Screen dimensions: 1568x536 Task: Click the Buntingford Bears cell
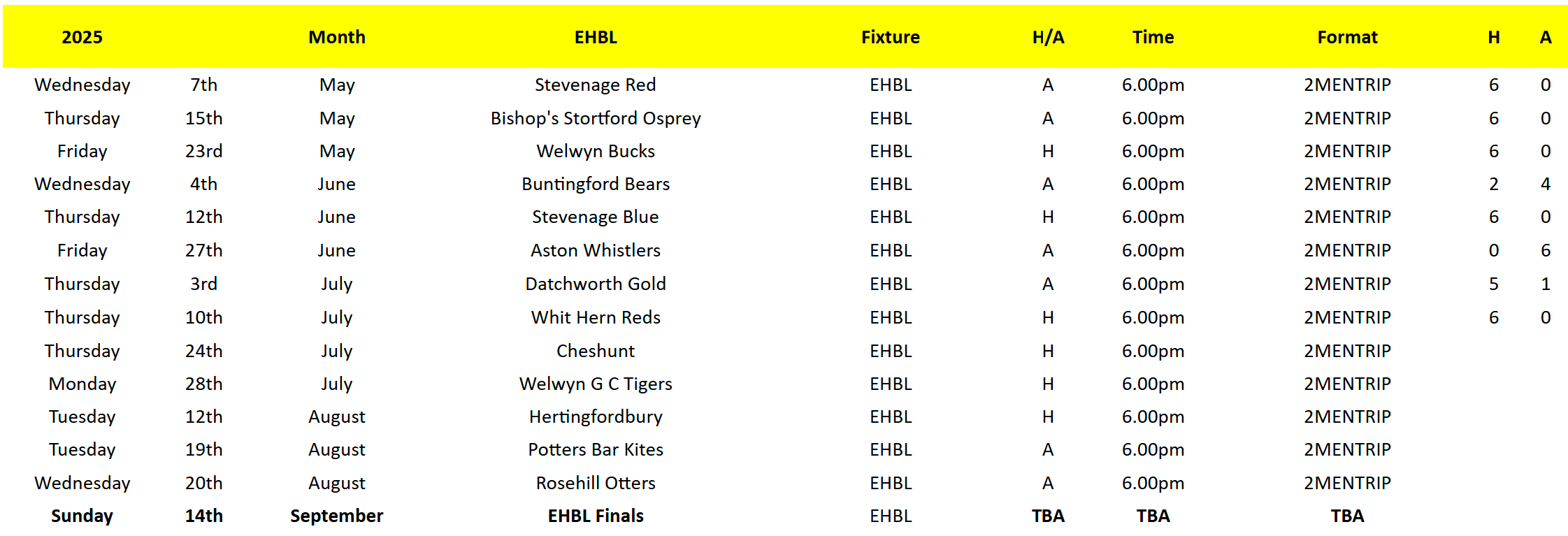[596, 184]
